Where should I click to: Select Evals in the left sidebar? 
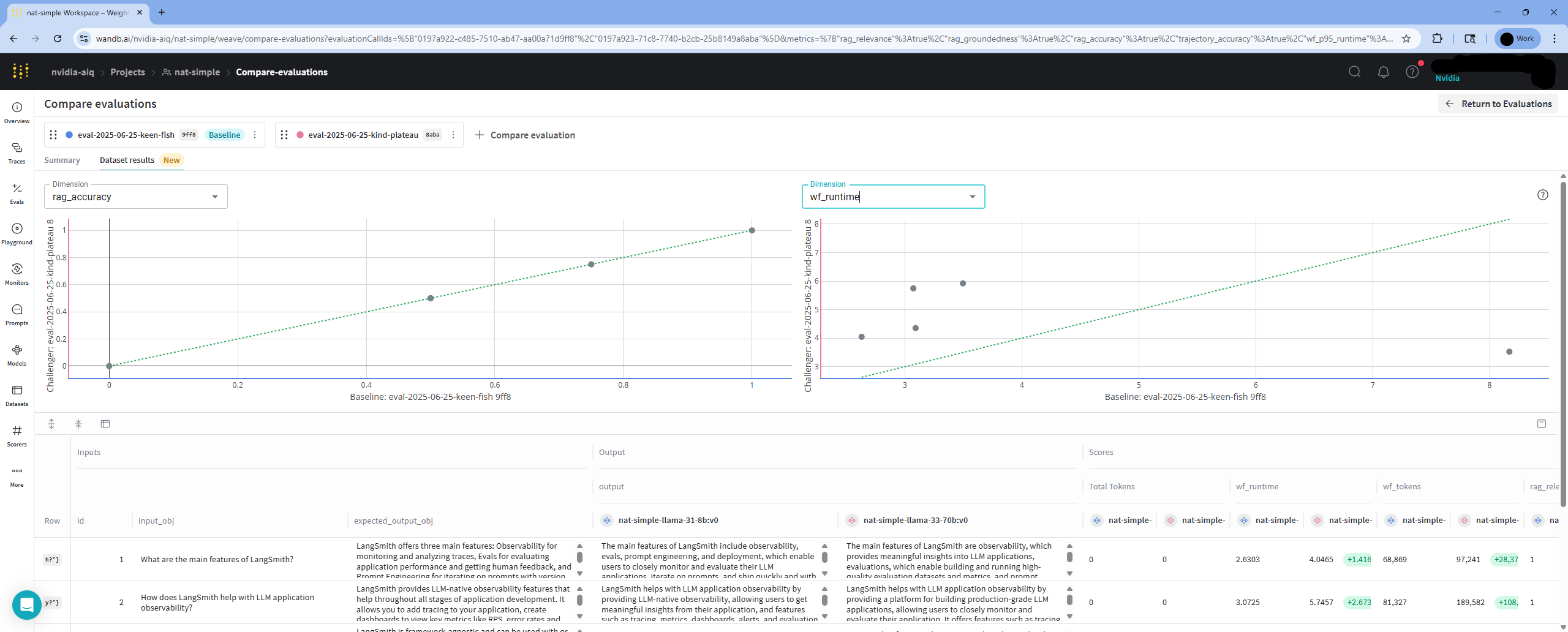point(17,193)
